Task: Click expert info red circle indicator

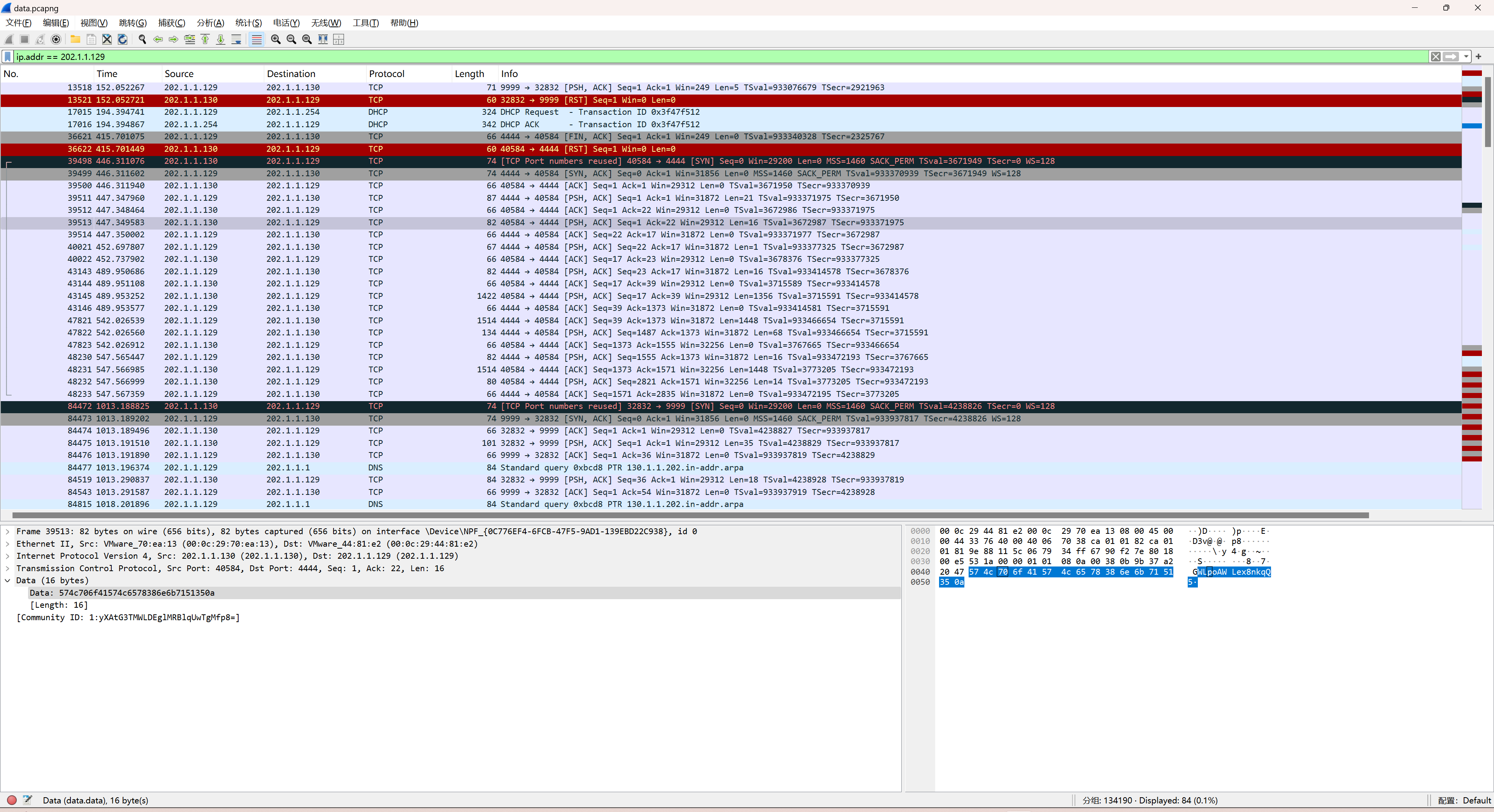Action: click(x=12, y=800)
